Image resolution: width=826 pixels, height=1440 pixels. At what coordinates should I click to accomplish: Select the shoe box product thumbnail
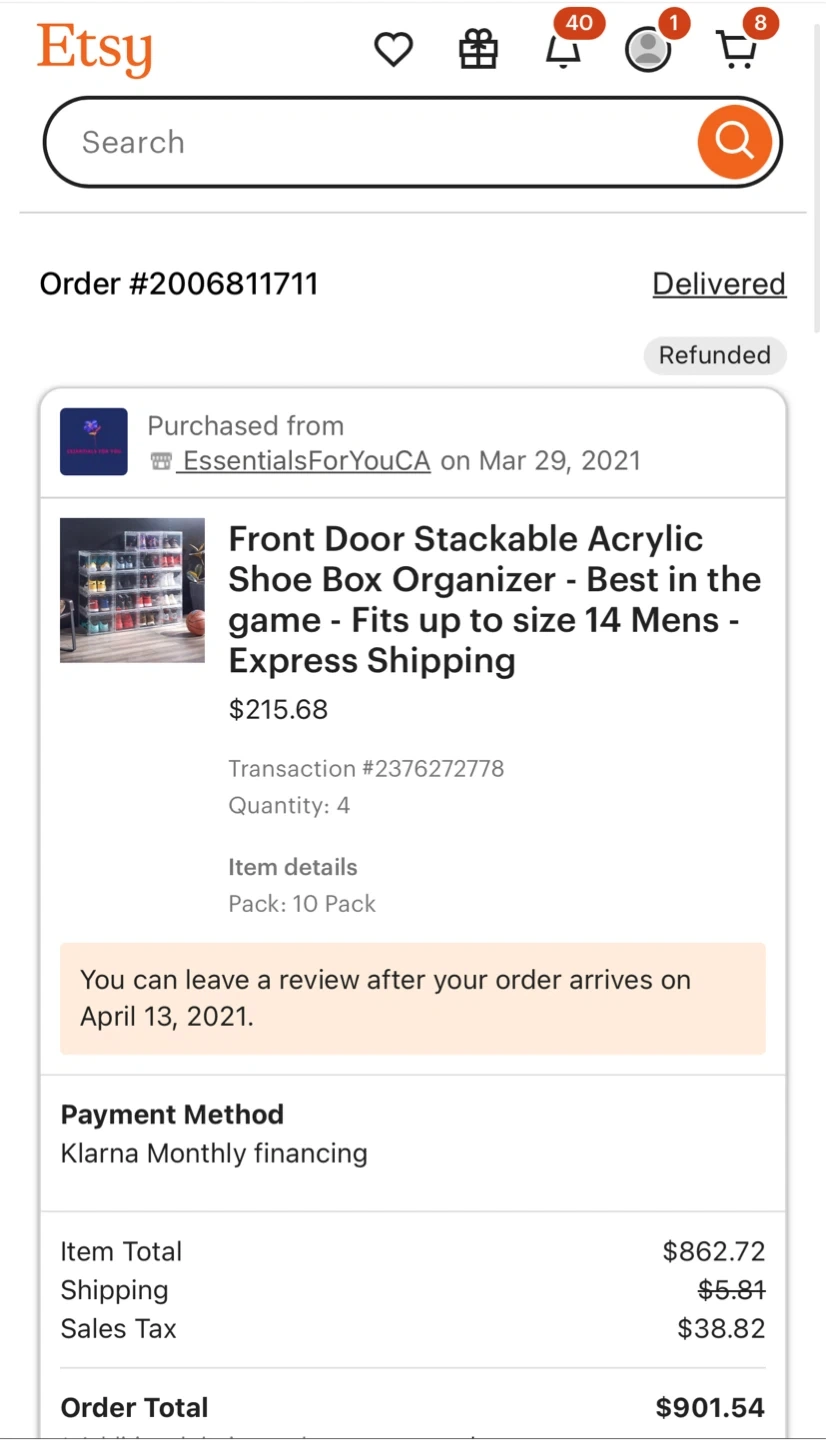tap(132, 590)
